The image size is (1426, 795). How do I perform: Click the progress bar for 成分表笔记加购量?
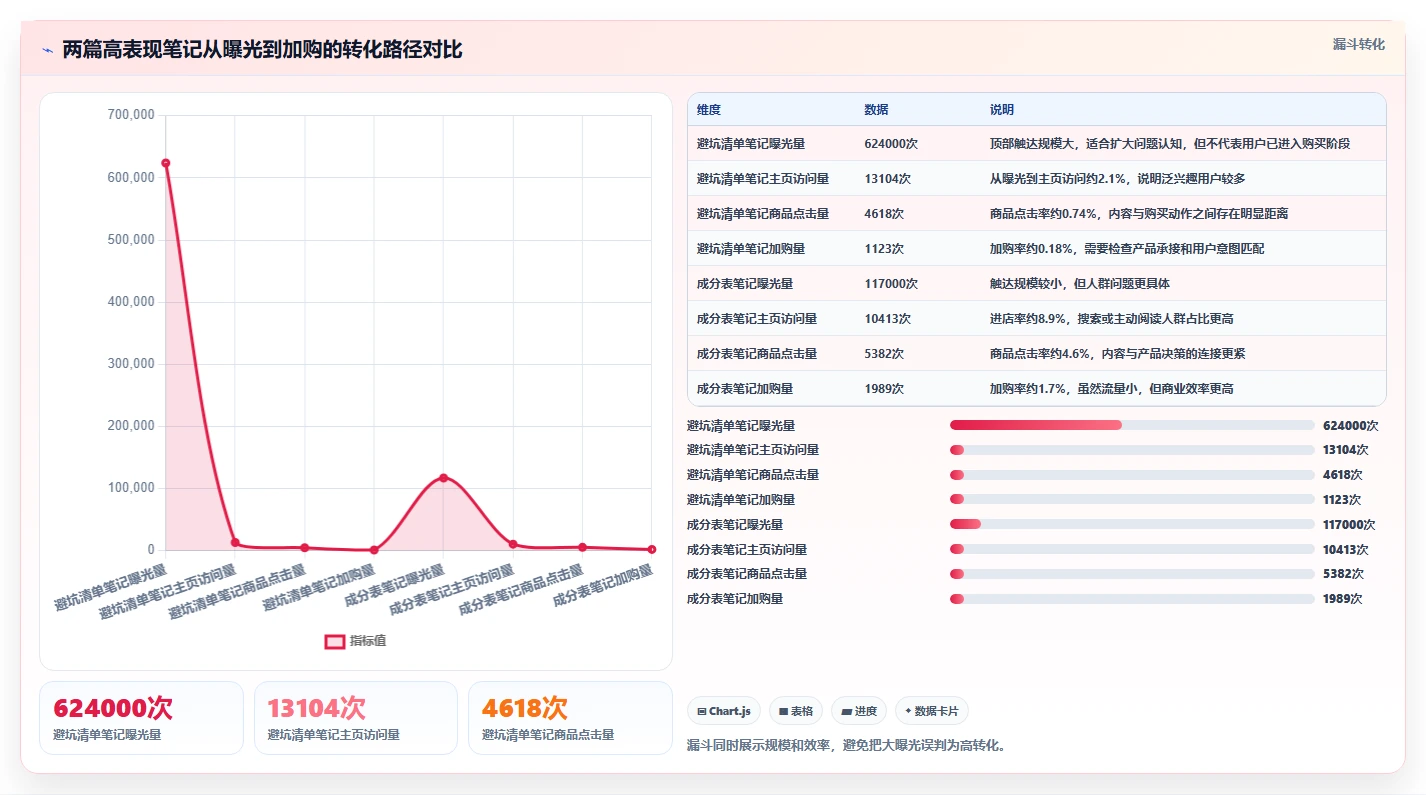pyautogui.click(x=1132, y=599)
